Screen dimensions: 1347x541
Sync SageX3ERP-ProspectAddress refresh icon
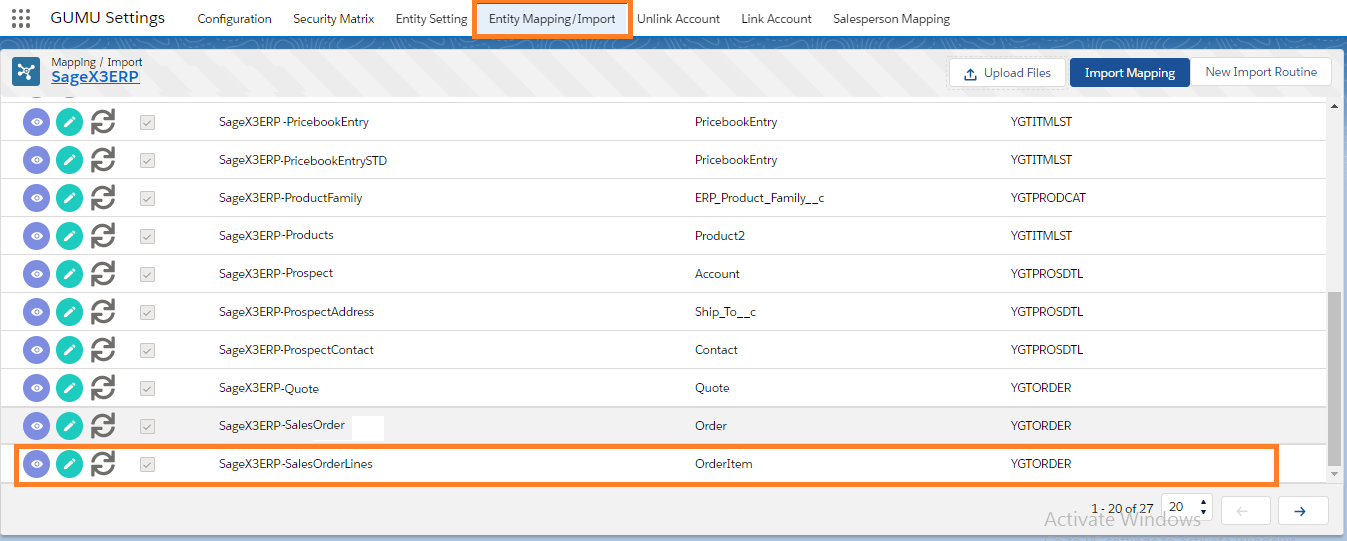coord(103,312)
